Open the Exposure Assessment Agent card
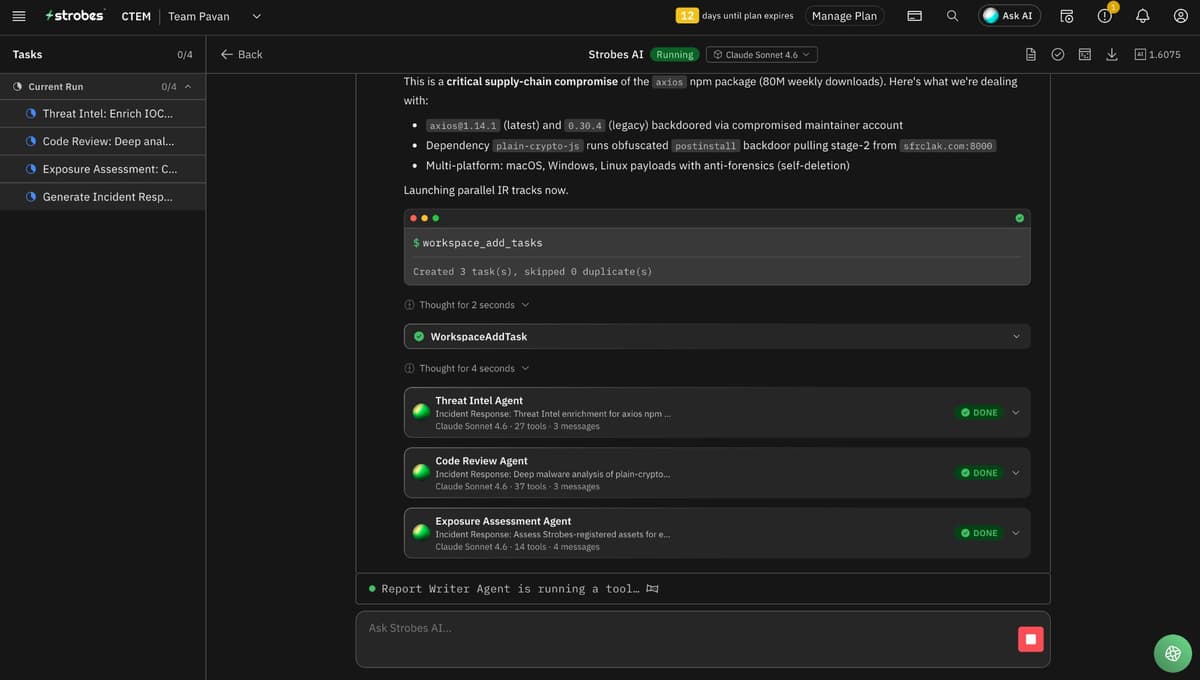Screen dimensions: 1200x680 [717, 533]
